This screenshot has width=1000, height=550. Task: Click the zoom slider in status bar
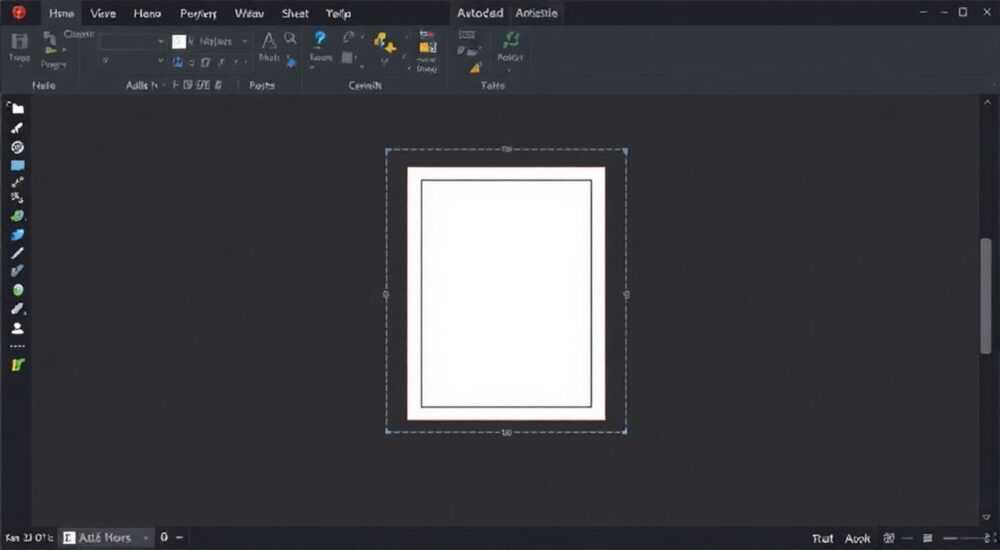[967, 539]
